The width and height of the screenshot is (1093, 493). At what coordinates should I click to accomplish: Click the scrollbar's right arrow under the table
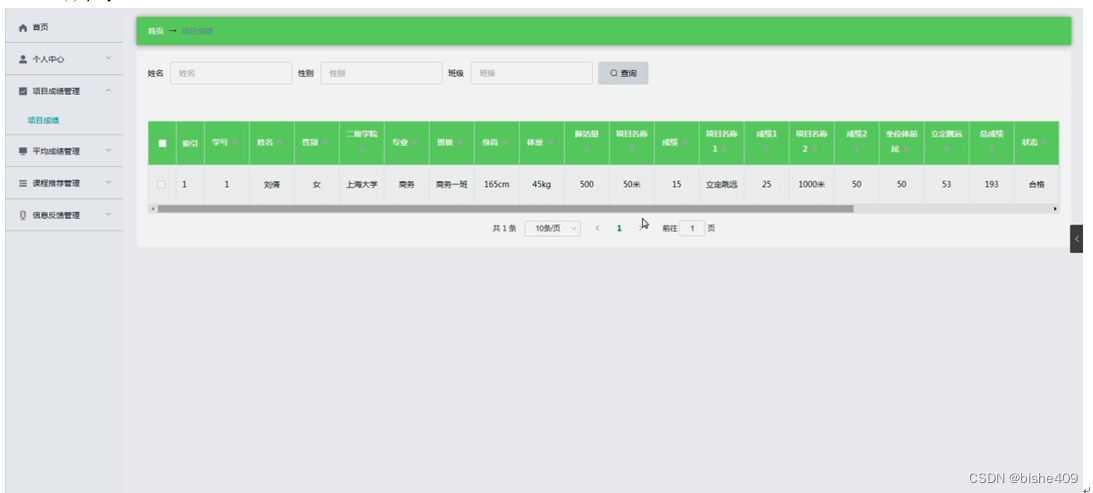[1055, 208]
